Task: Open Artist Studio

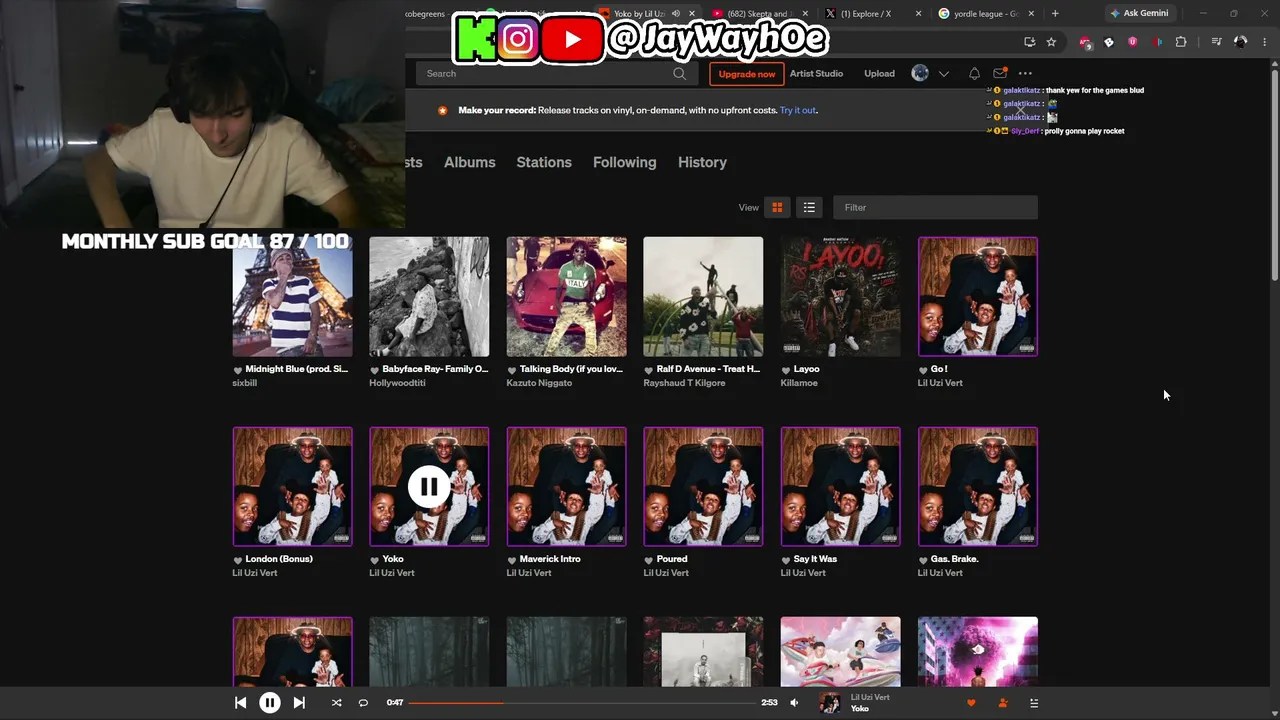Action: tap(816, 74)
